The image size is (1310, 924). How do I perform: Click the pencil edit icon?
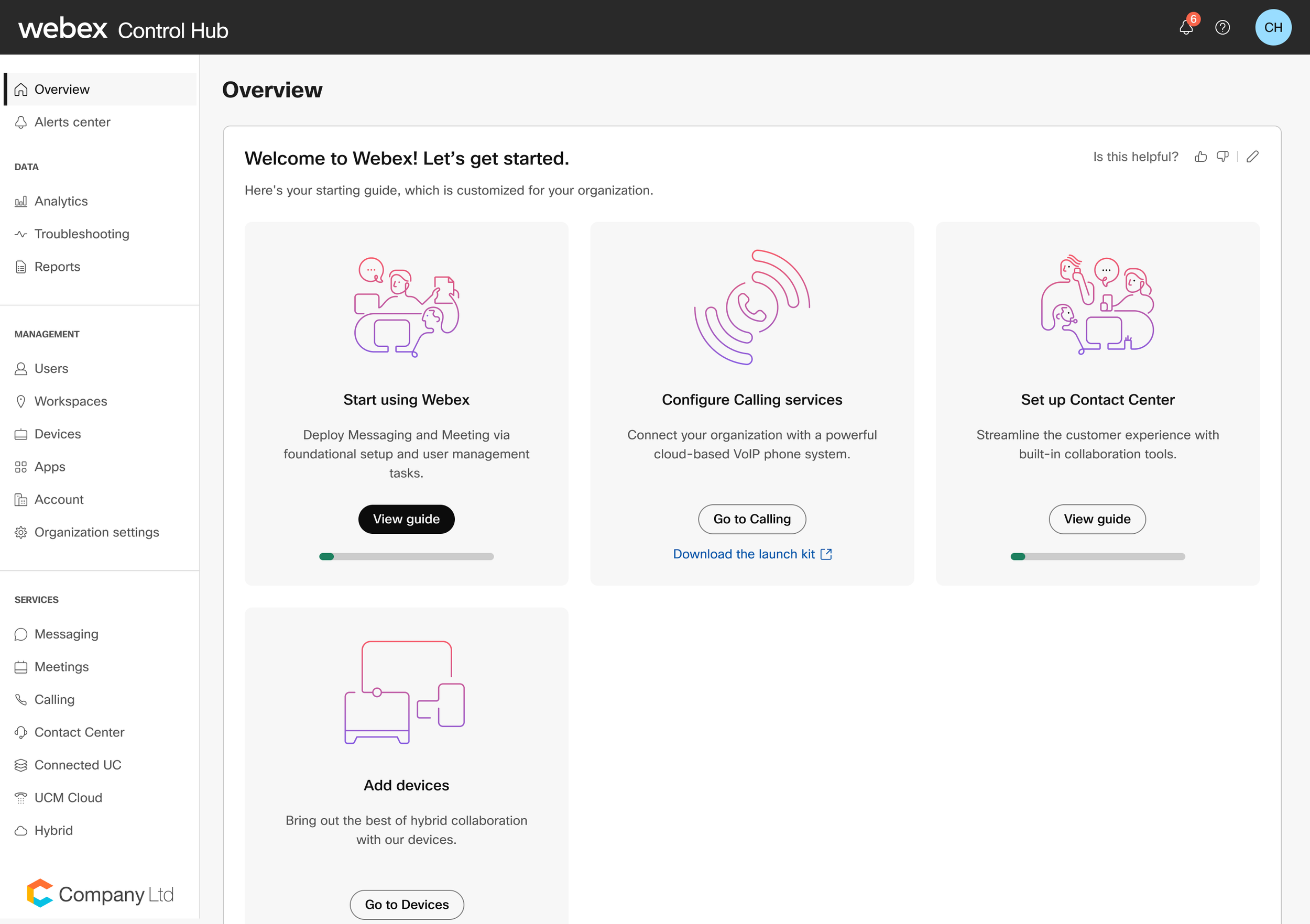(x=1252, y=157)
